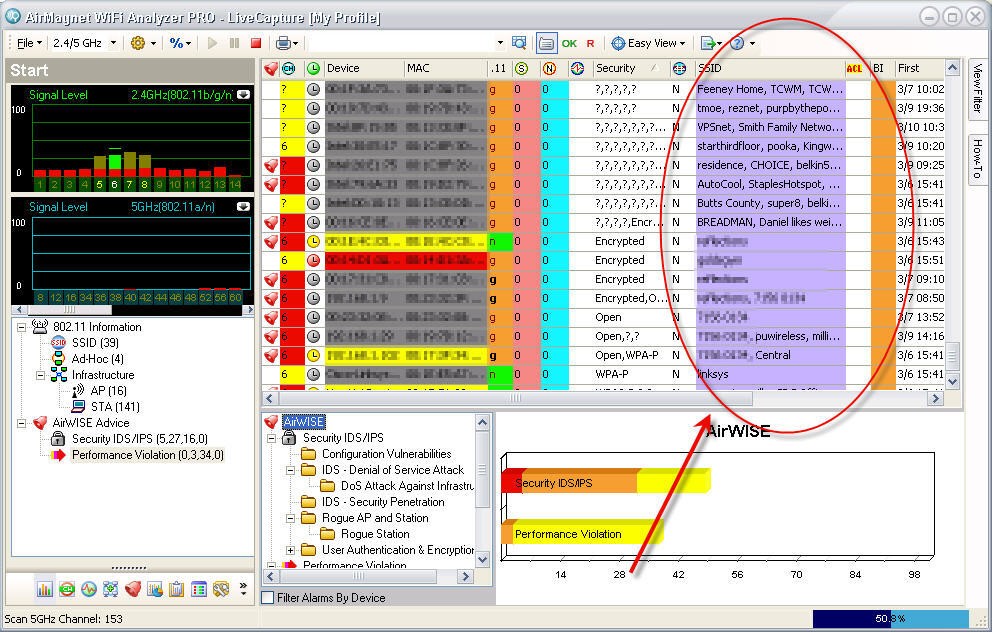This screenshot has width=992, height=632.
Task: Sort by the alarm horn column header
Action: coord(271,68)
